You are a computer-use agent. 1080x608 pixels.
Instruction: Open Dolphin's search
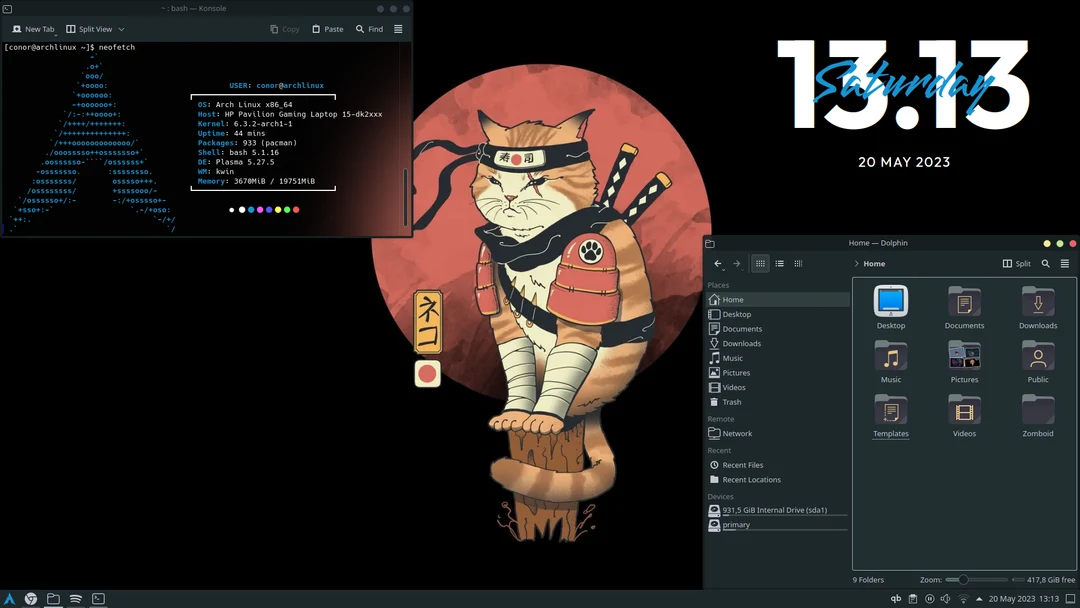point(1046,263)
